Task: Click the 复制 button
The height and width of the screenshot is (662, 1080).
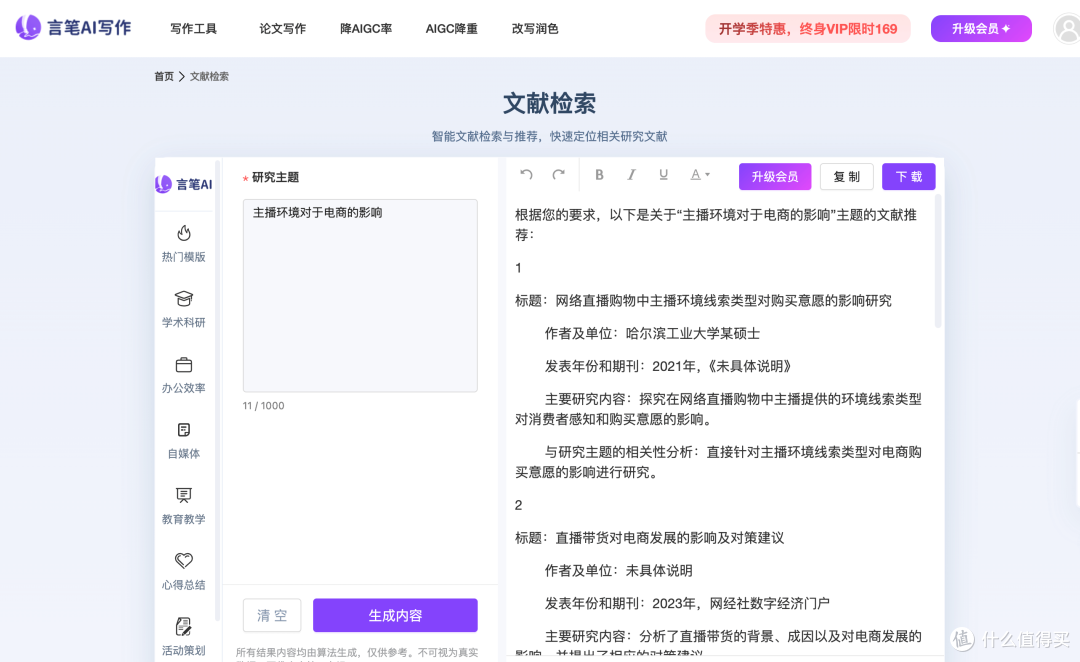Action: coord(847,176)
